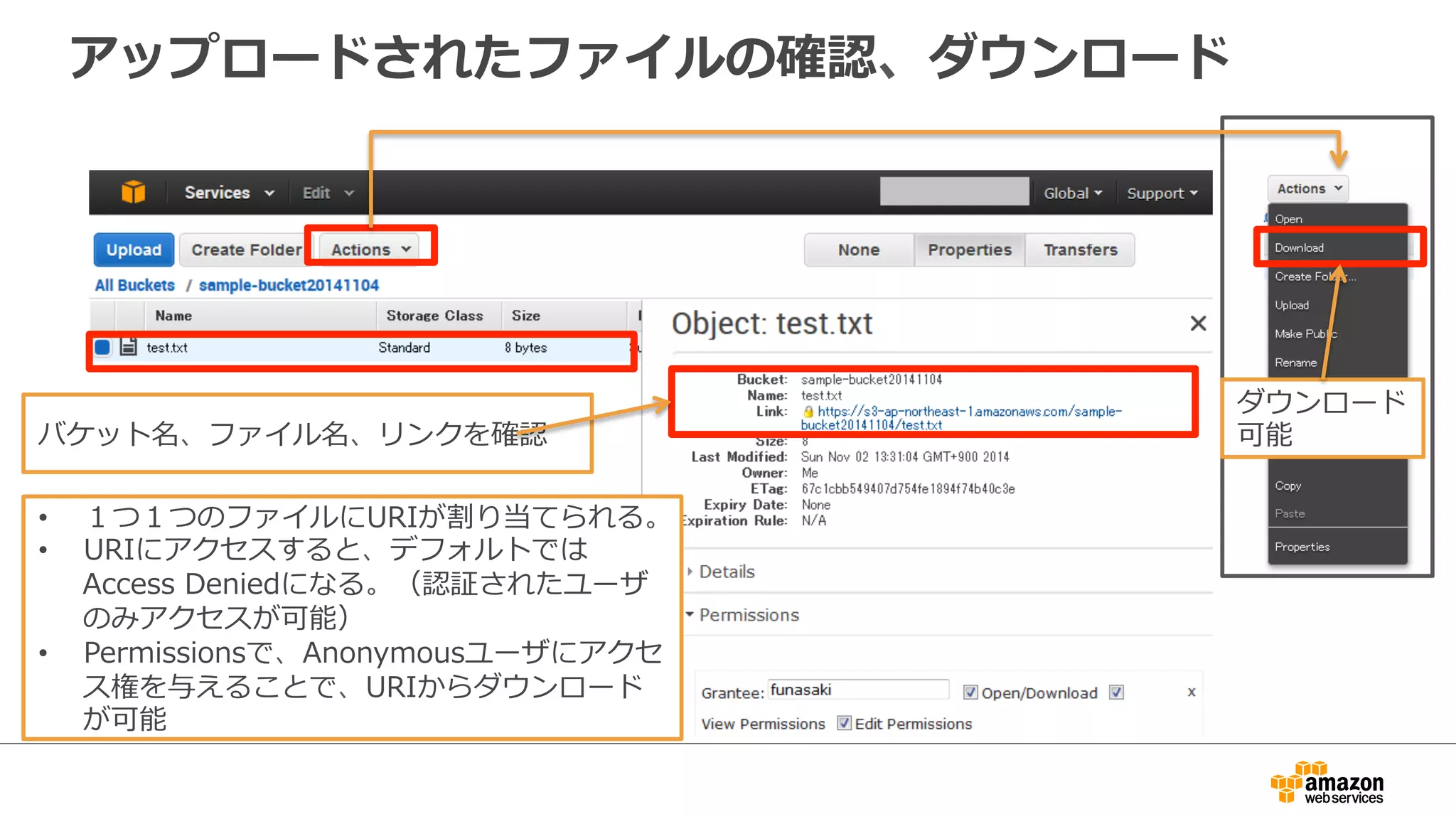The image size is (1456, 819).
Task: Click the 8 bytes size cell
Action: (x=525, y=348)
